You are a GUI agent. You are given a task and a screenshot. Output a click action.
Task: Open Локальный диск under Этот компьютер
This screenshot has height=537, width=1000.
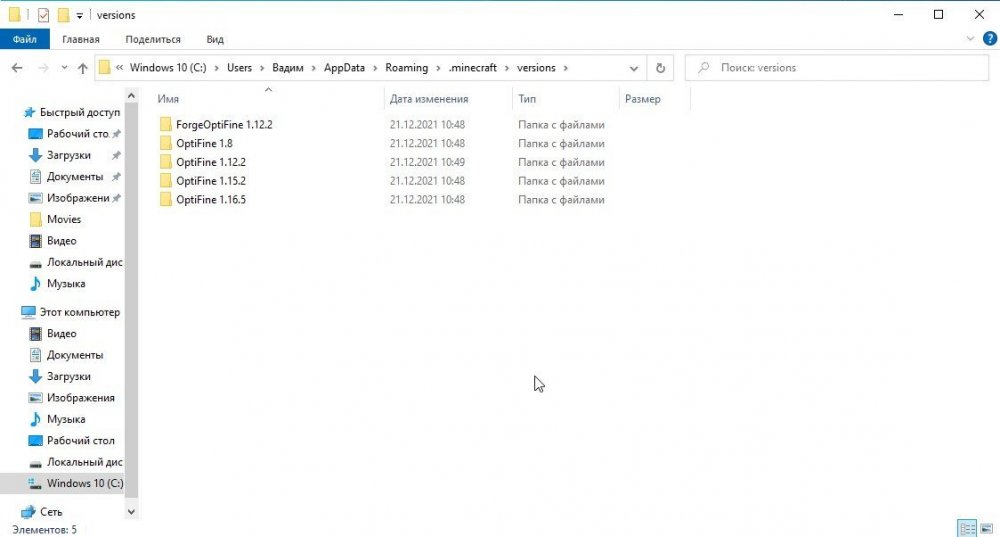pos(84,462)
